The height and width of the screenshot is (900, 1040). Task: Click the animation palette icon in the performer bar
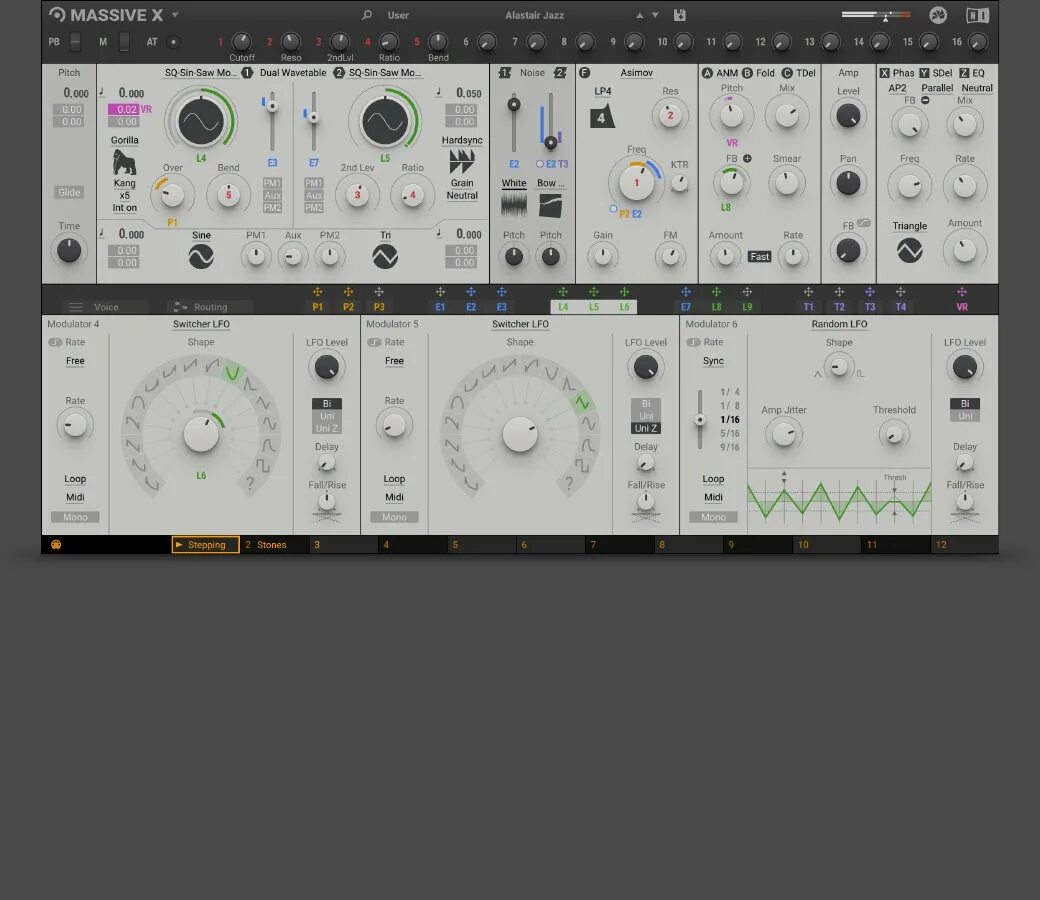[x=56, y=545]
